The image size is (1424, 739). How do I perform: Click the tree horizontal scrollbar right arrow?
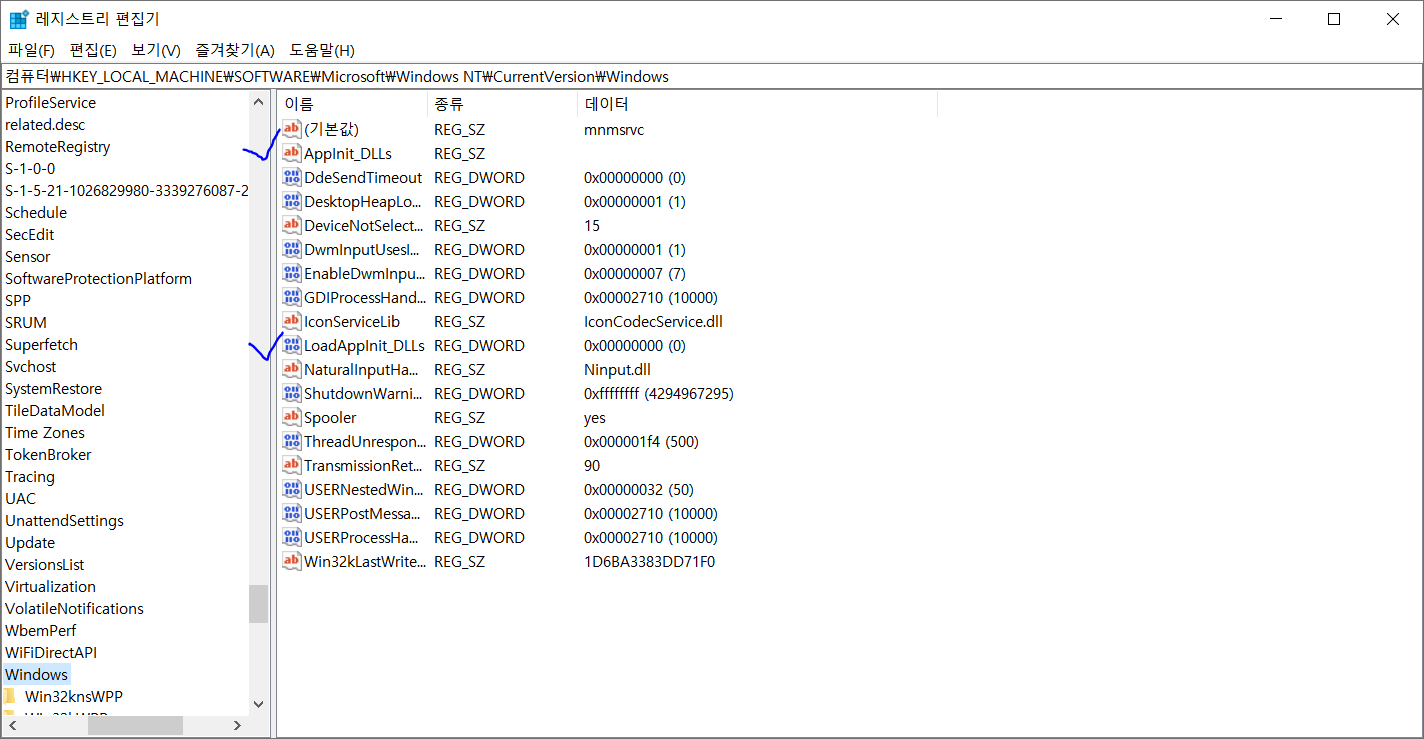[237, 725]
